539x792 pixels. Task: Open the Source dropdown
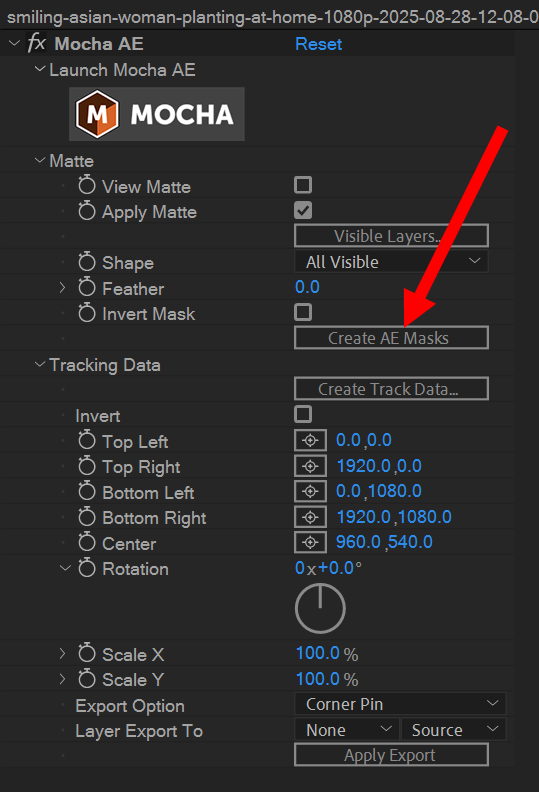click(x=454, y=729)
